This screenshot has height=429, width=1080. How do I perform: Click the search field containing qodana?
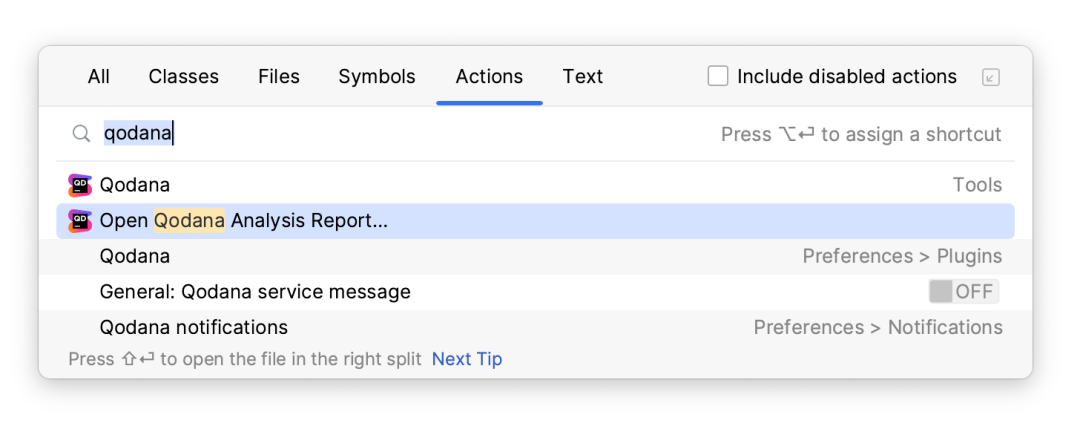[406, 134]
